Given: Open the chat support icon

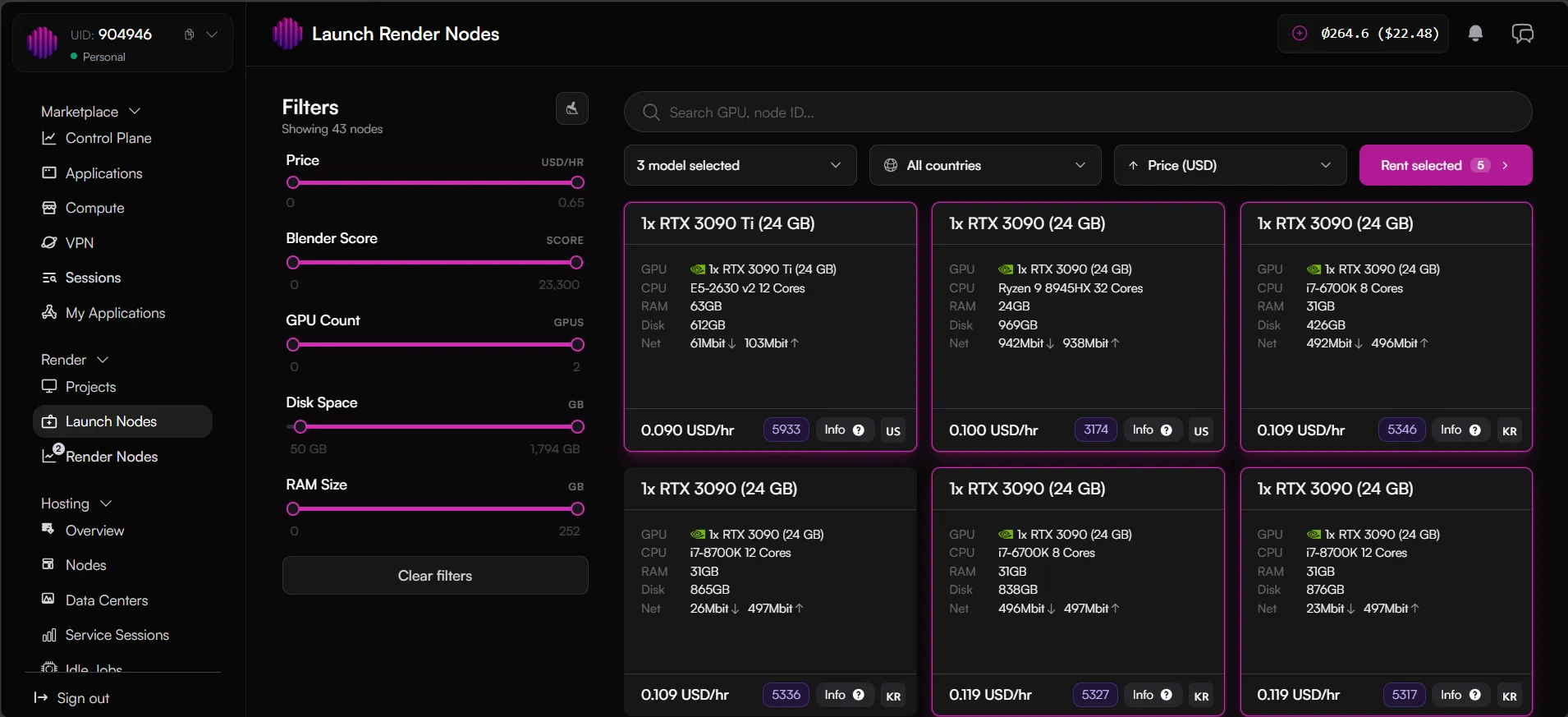Looking at the screenshot, I should point(1522,34).
